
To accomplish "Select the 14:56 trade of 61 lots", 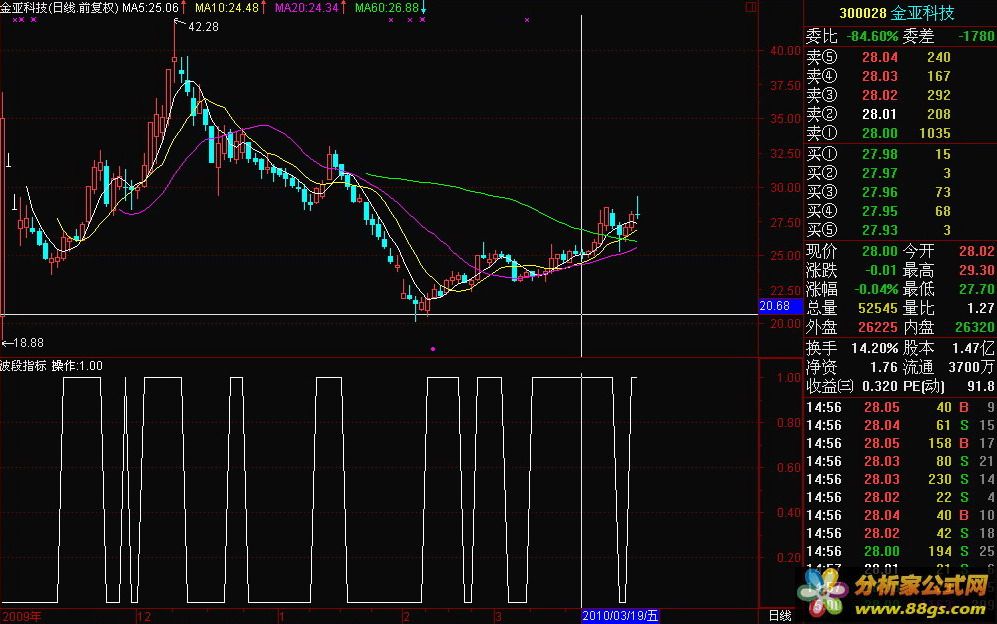I will (x=900, y=426).
